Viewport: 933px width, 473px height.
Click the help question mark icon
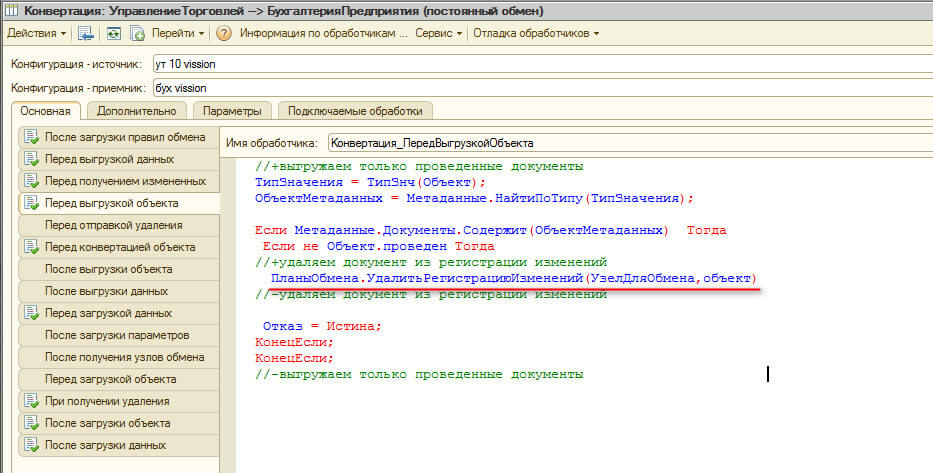point(224,33)
